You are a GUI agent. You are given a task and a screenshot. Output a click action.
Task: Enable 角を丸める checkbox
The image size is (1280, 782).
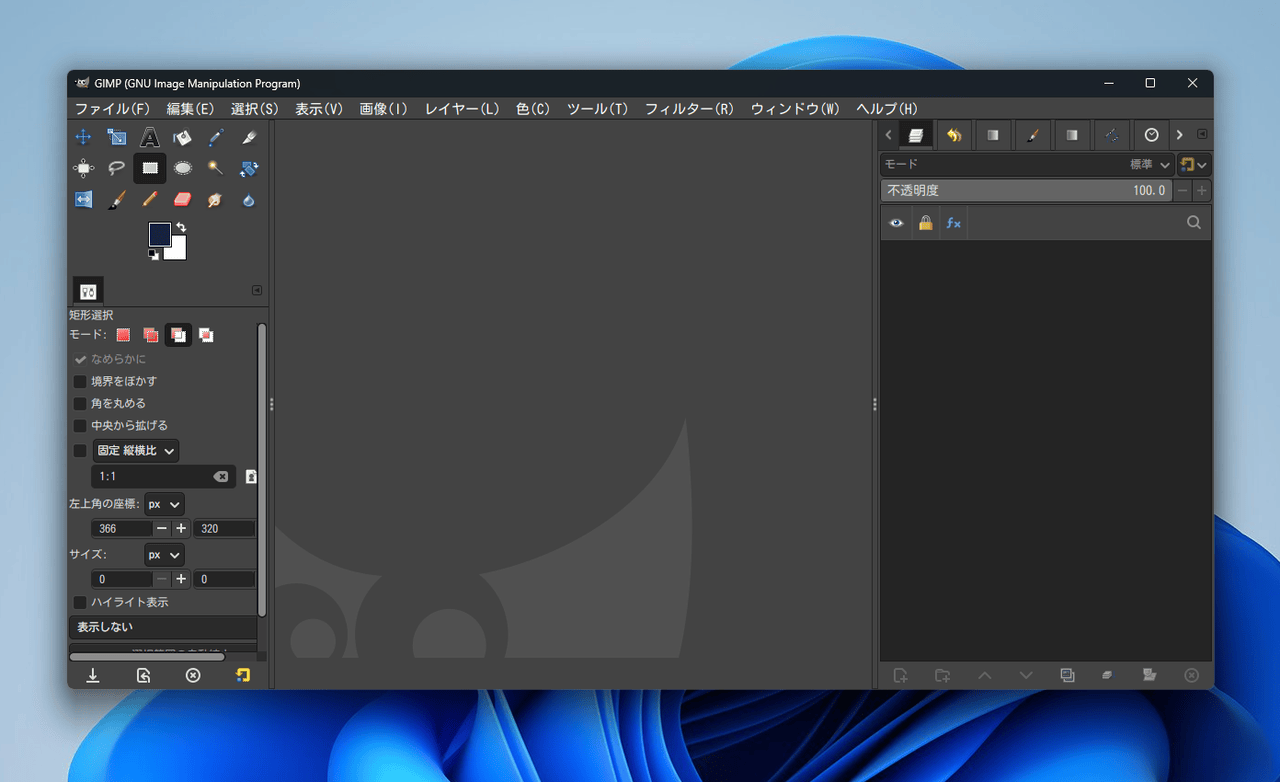coord(80,403)
